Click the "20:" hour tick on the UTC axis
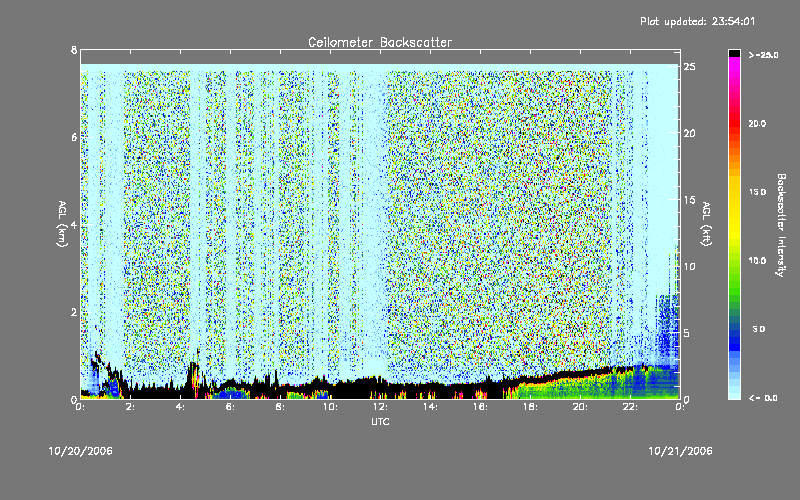This screenshot has height=500, width=800. tap(580, 407)
